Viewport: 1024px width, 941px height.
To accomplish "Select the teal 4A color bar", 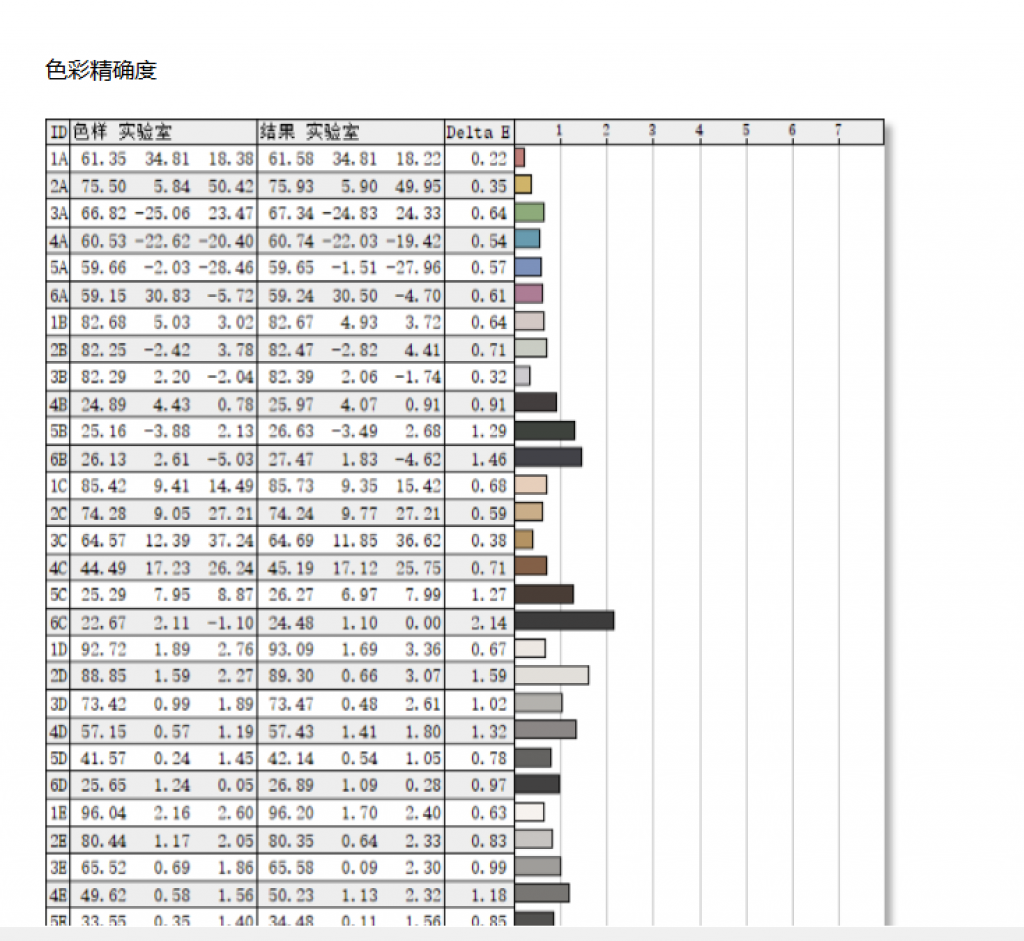I will 527,239.
